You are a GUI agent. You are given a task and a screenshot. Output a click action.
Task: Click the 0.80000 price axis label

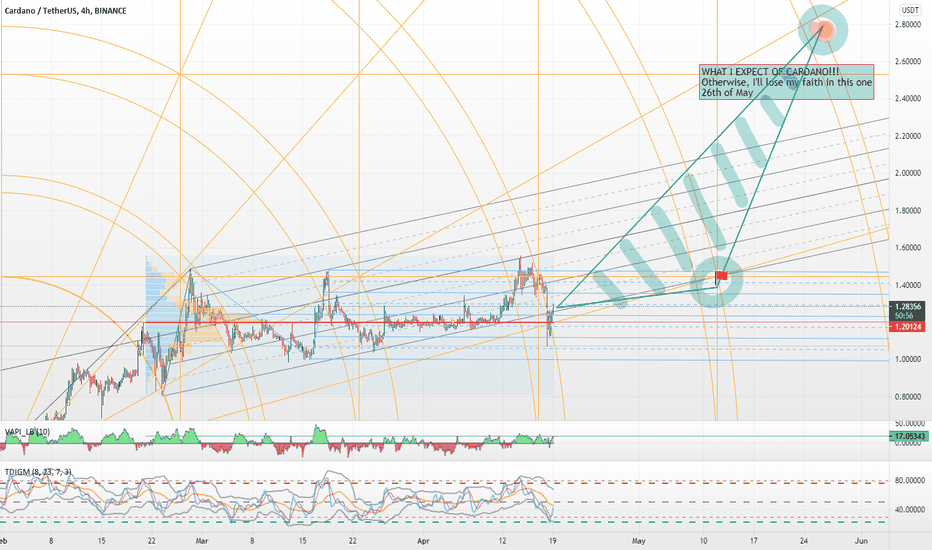point(909,397)
